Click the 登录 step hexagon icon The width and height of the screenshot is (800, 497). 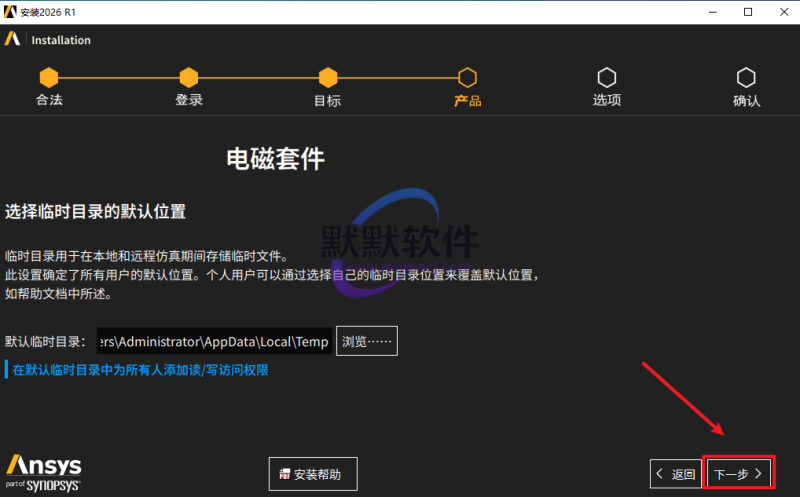pos(188,77)
